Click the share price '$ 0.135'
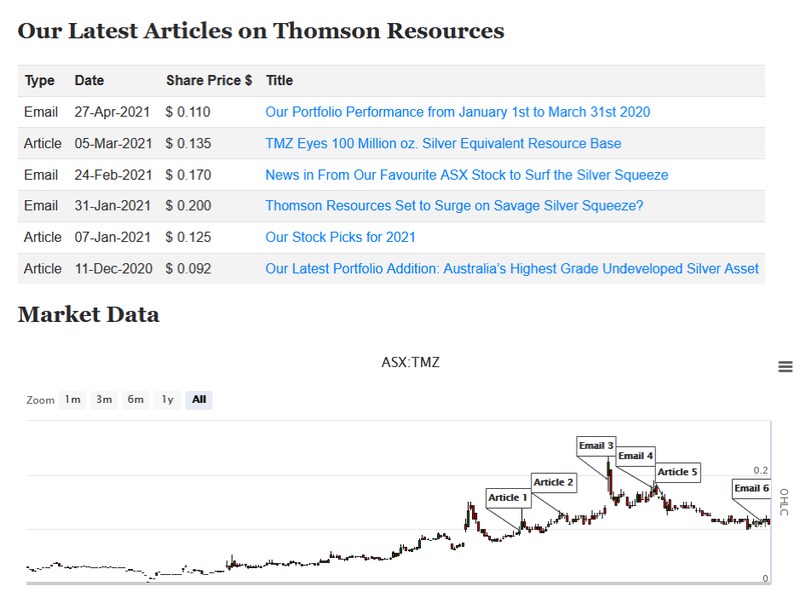This screenshot has width=800, height=592. click(188, 143)
